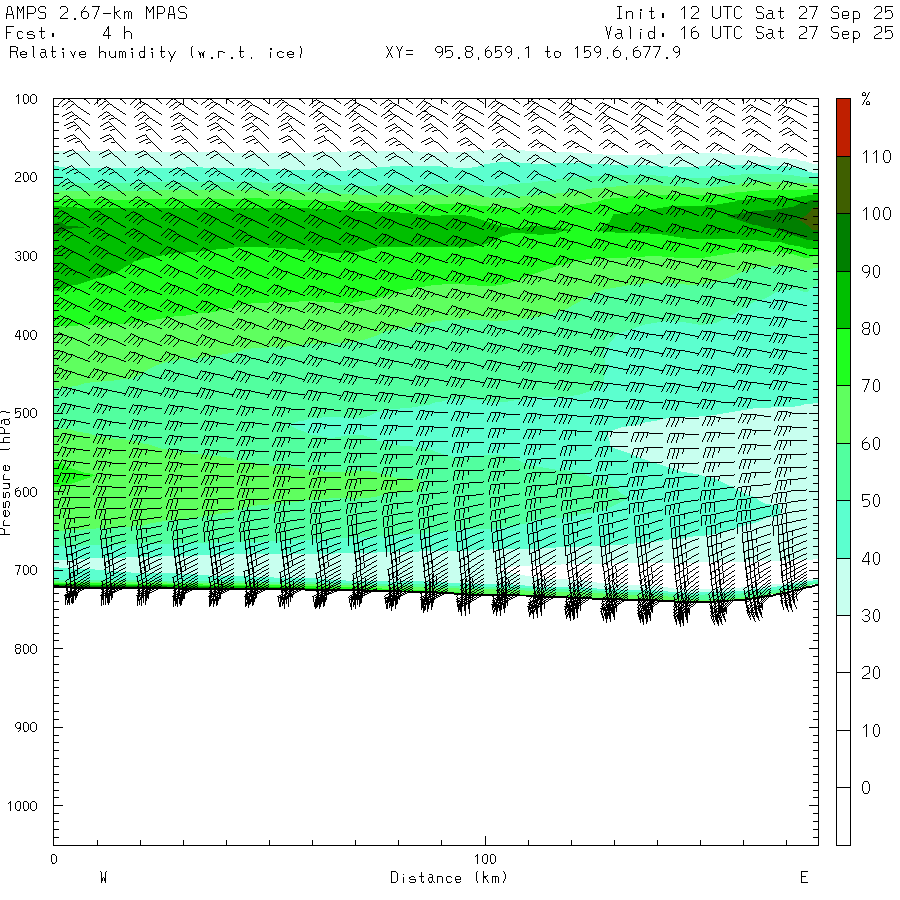Click the red color bar segment above 110
900x900 pixels.
[x=843, y=127]
